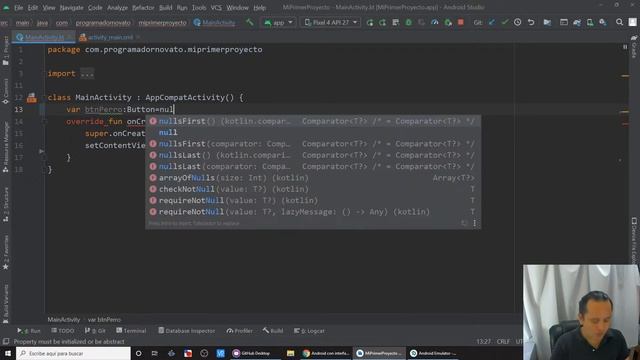Open the Pixel 4 API 27 device dropdown
640x360 pixels.
tap(331, 22)
